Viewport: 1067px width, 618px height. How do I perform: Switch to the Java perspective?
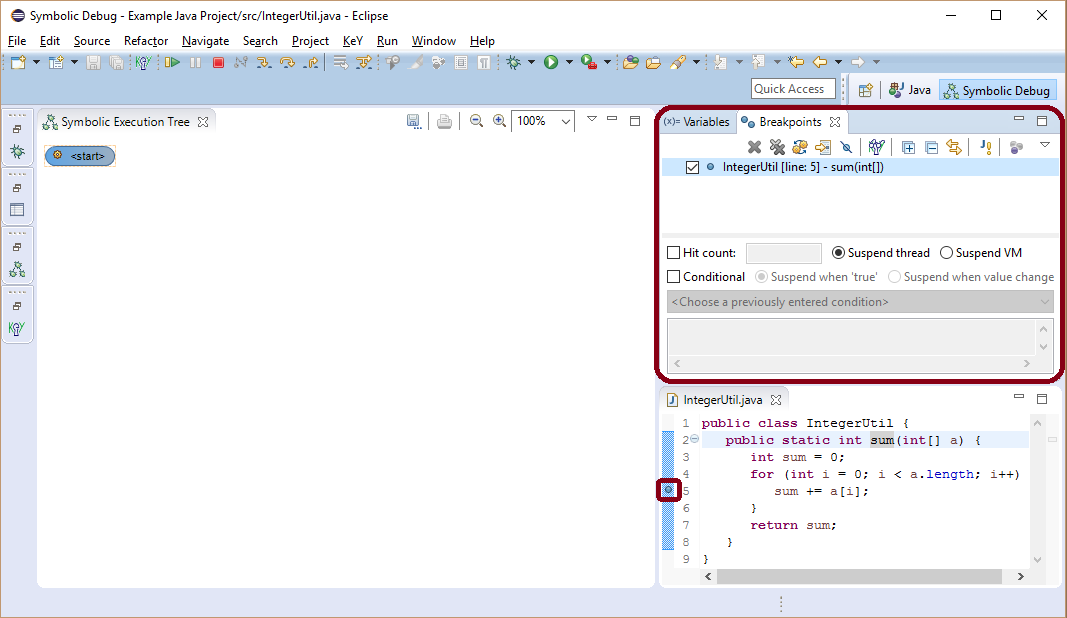pos(910,90)
